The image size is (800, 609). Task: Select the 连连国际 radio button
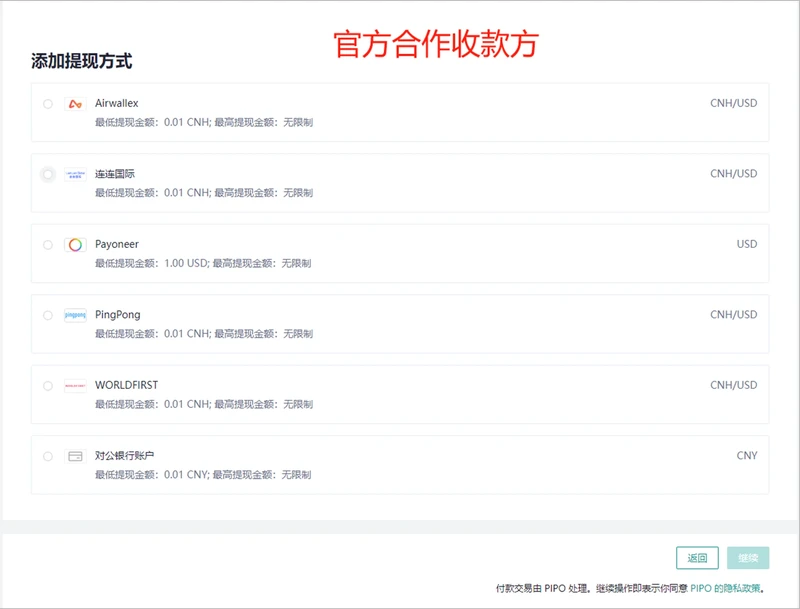pyautogui.click(x=48, y=174)
